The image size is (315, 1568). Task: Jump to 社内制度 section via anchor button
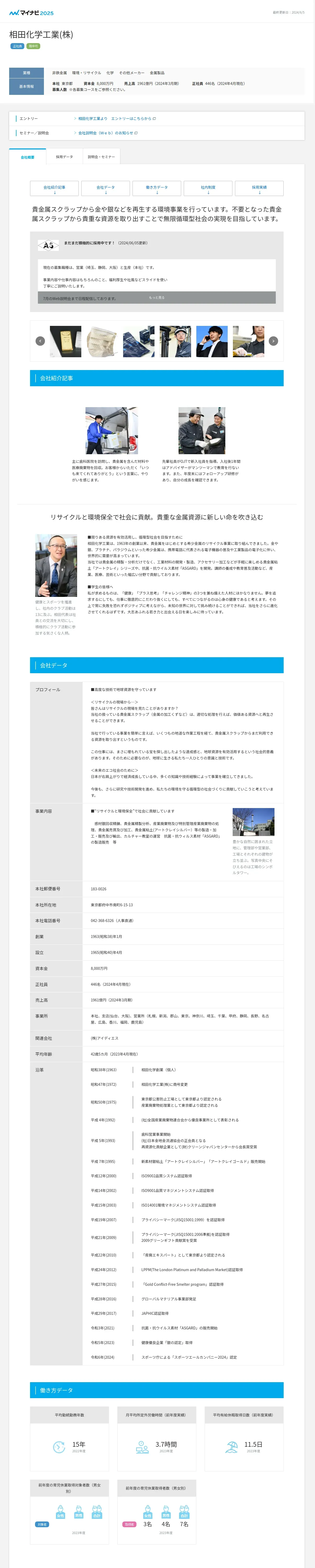coord(208,189)
